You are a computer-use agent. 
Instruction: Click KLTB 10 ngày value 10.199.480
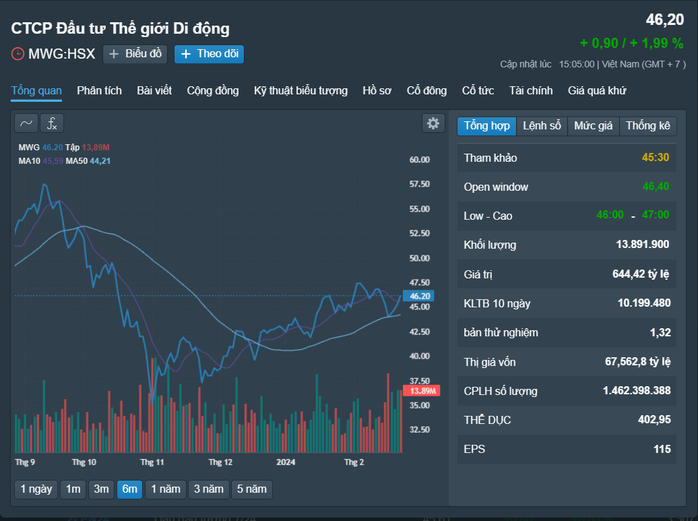644,303
